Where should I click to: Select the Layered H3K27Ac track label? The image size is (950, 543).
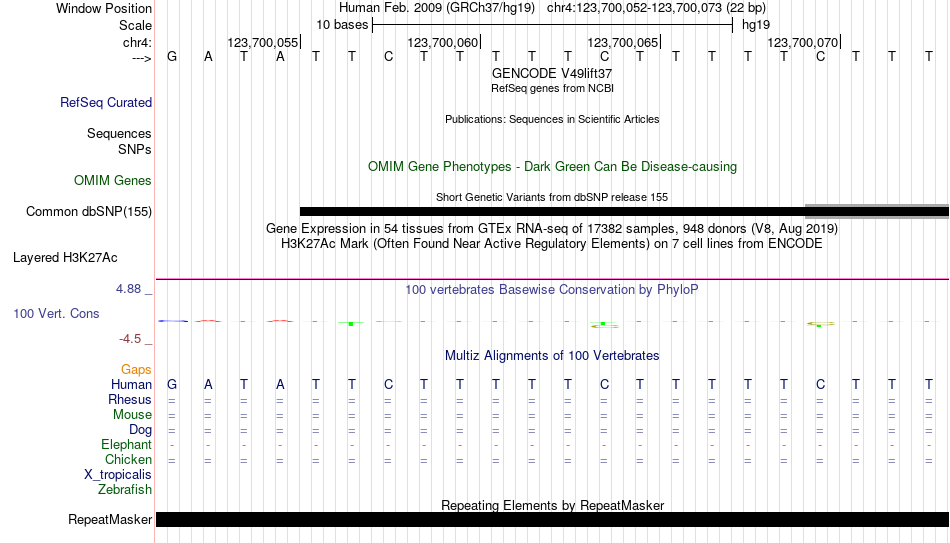pyautogui.click(x=65, y=258)
